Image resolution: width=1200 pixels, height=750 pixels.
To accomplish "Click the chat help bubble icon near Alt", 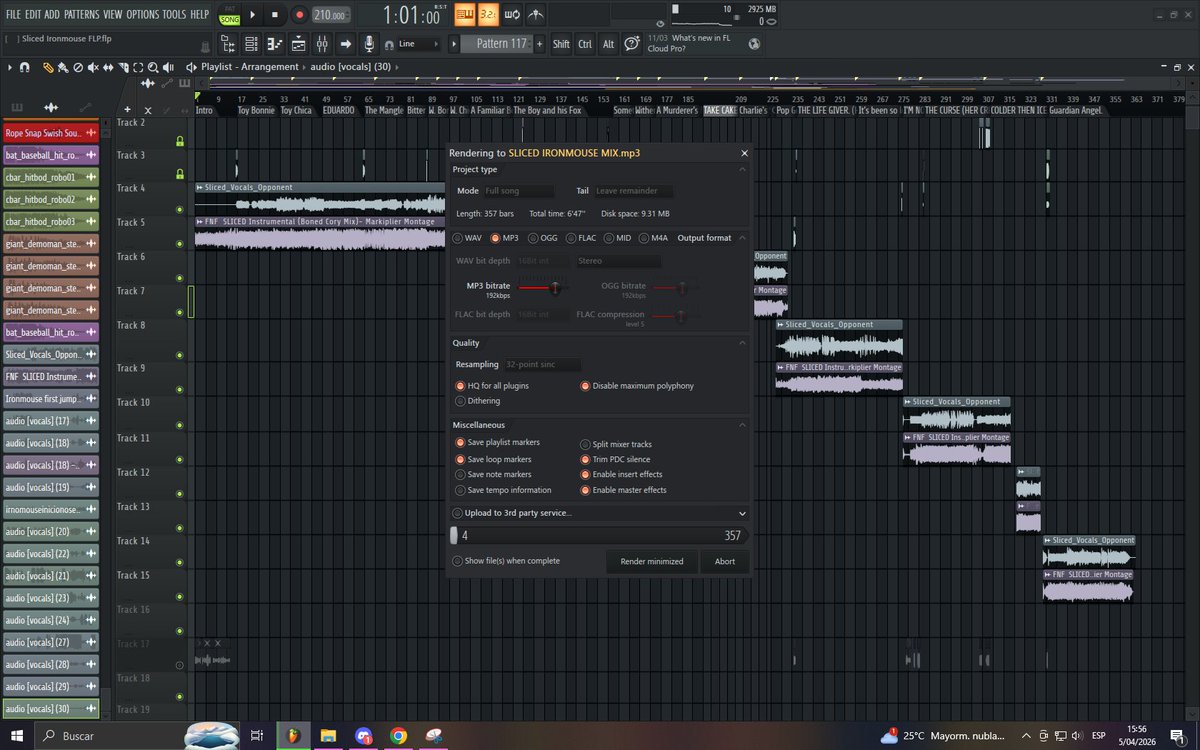I will [632, 43].
